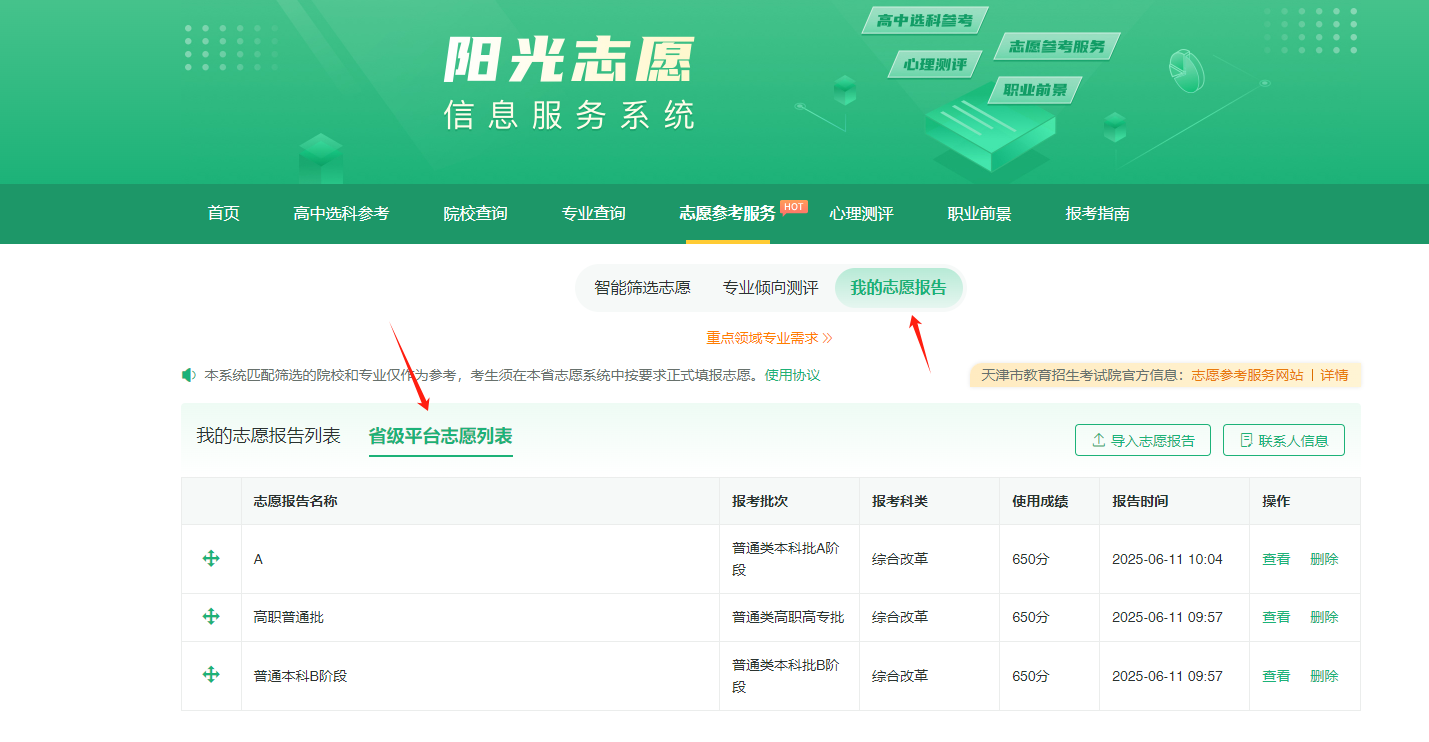Open 重点领域专业需求 link
The width and height of the screenshot is (1429, 742).
[x=769, y=338]
